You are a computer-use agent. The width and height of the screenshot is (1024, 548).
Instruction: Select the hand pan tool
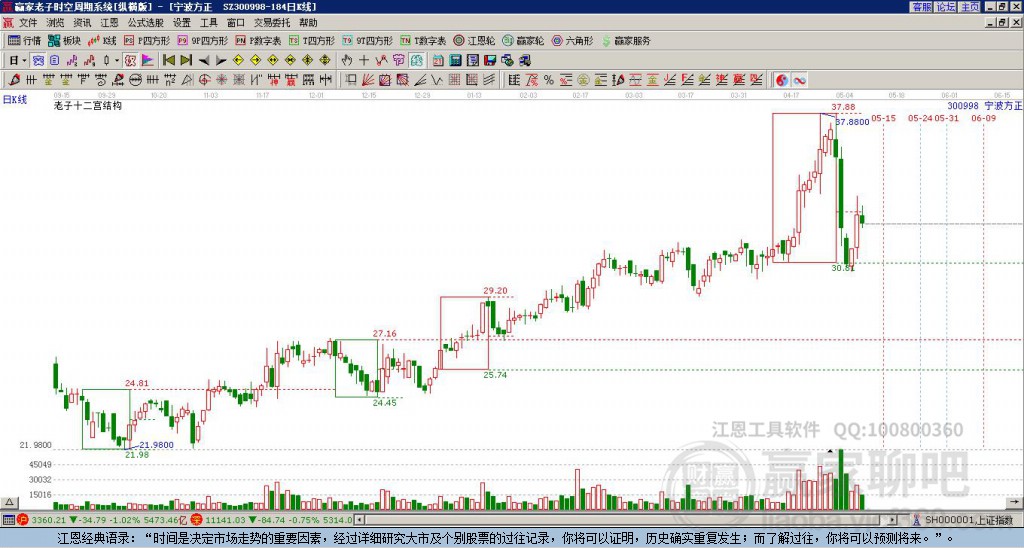[347, 61]
